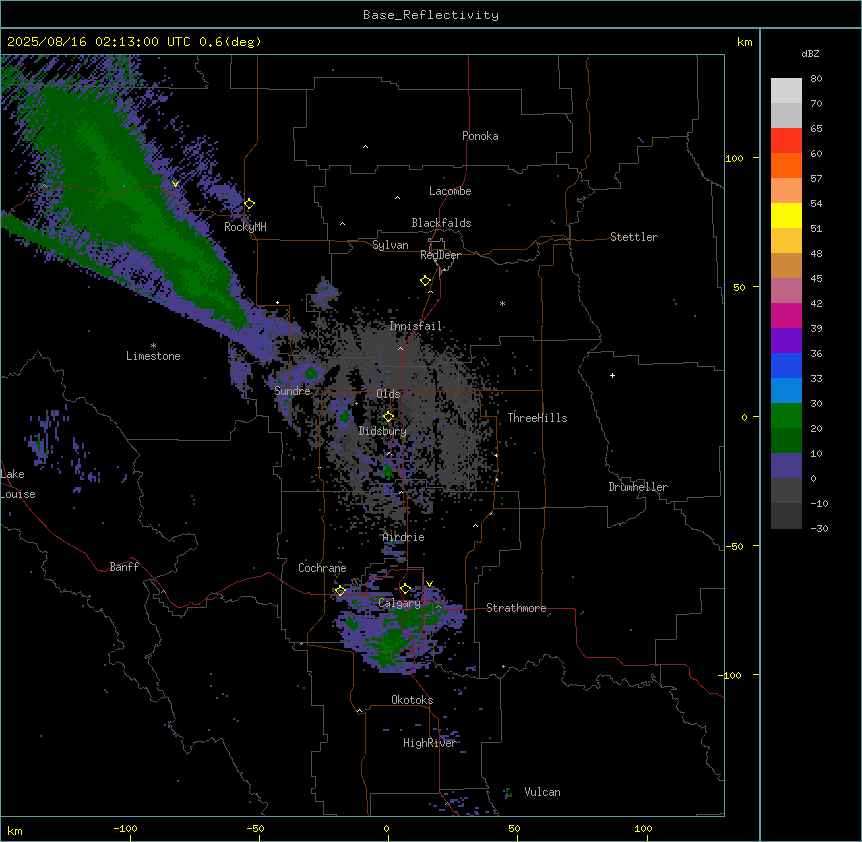Pick the slate purple 0–10 dBZ swatch
The image size is (862, 842).
[x=786, y=466]
